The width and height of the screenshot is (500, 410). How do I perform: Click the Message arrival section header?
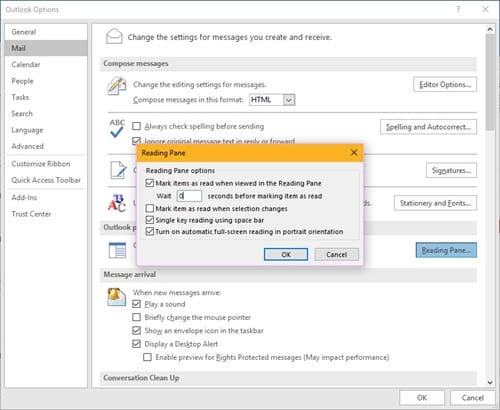click(x=288, y=274)
